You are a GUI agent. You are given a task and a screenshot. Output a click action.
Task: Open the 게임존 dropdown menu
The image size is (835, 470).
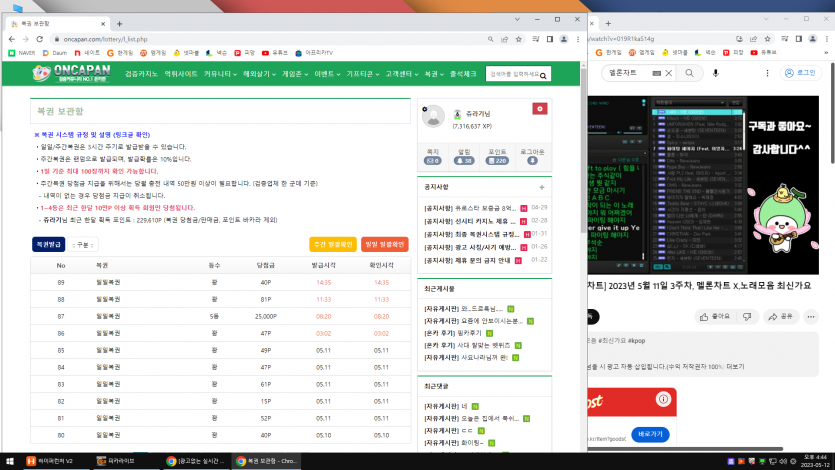[294, 74]
